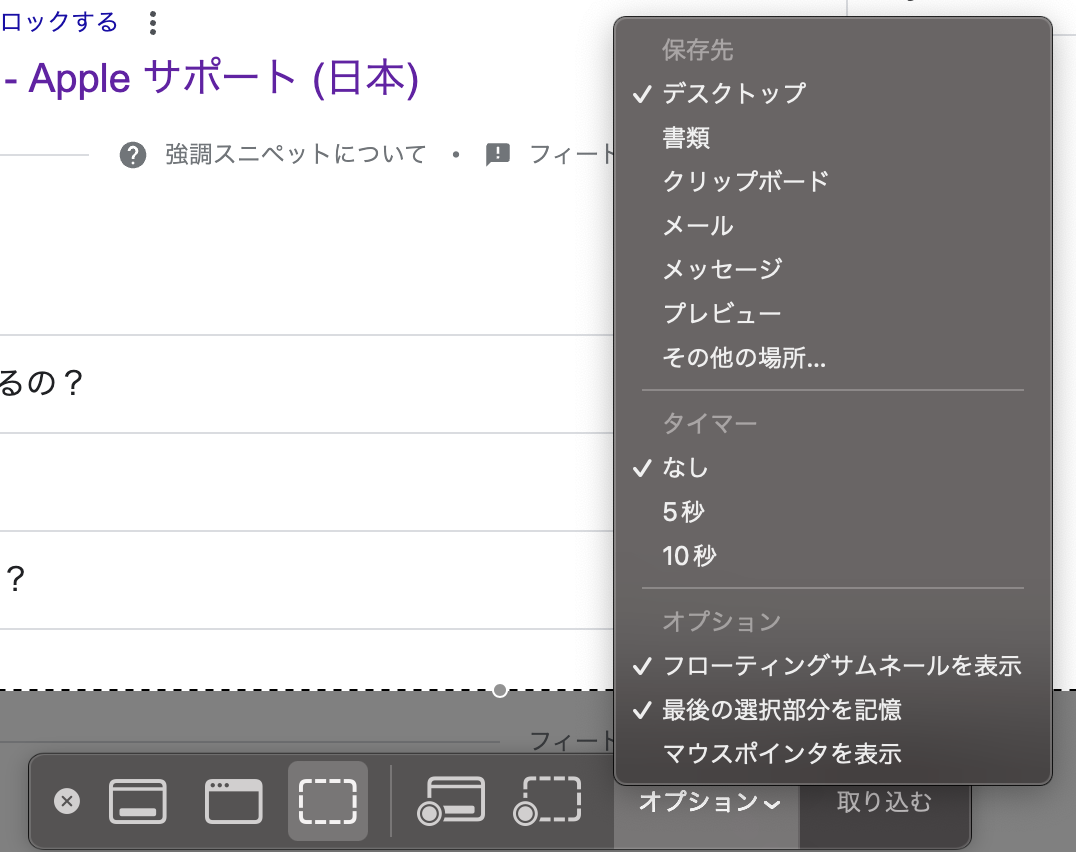
Task: Select その他の場所... as save location
Action: coord(741,358)
